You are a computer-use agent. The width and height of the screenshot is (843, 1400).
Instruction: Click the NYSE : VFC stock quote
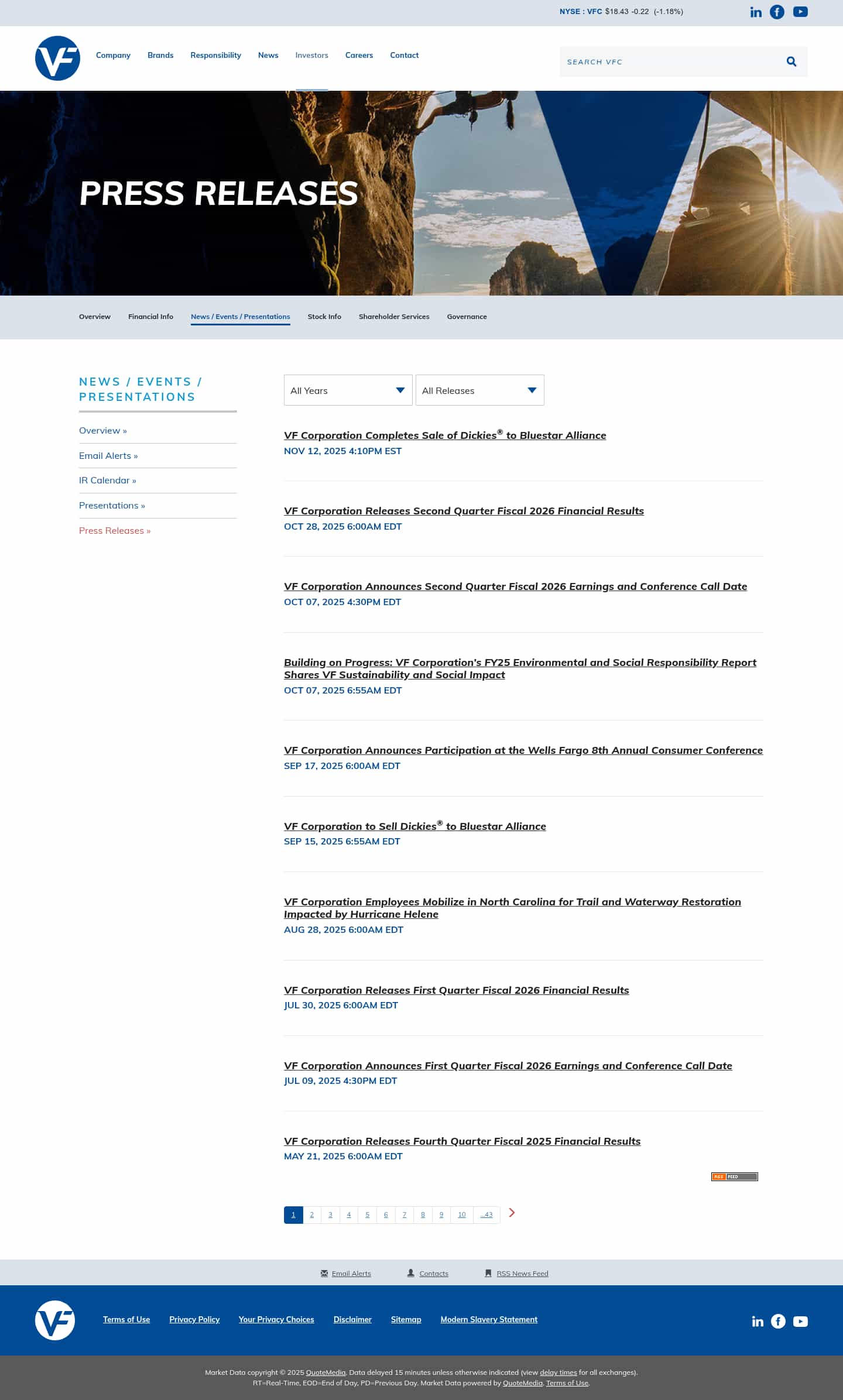(x=621, y=12)
